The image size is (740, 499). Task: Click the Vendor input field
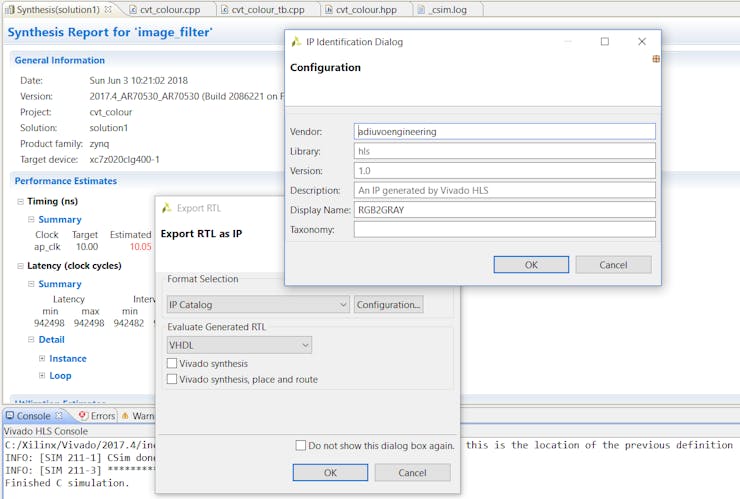pos(505,131)
